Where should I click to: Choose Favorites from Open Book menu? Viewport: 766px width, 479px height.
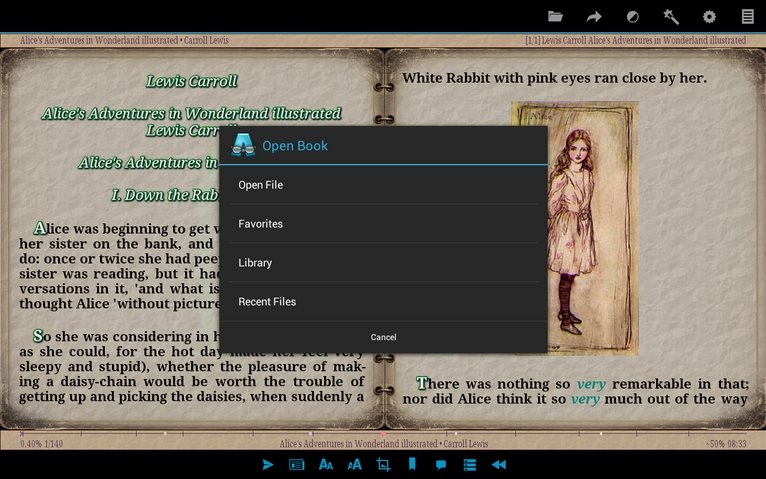coord(383,224)
